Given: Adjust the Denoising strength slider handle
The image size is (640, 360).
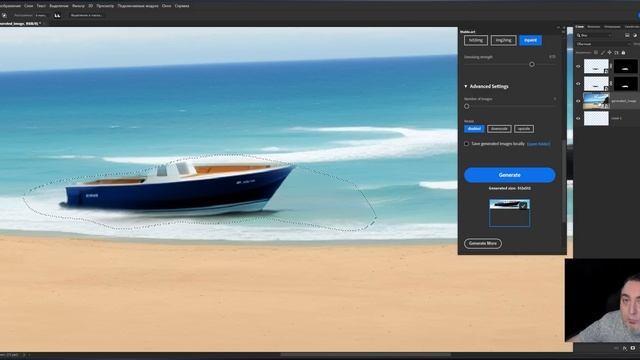Looking at the screenshot, I should [531, 64].
